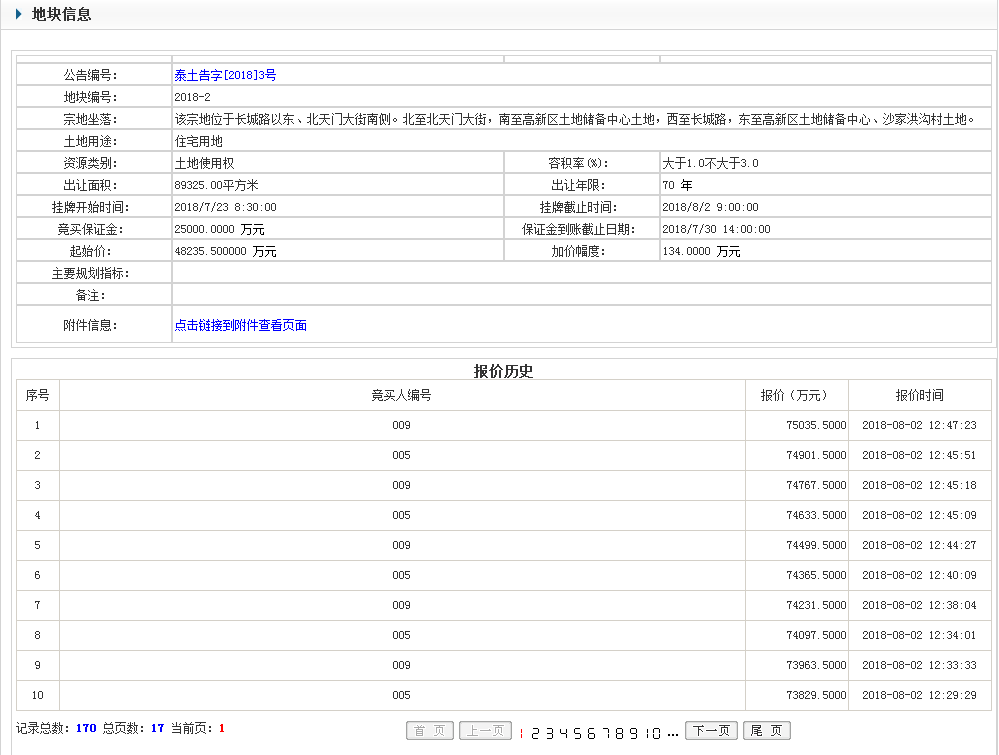Click the 尾页 last page button

pyautogui.click(x=766, y=731)
